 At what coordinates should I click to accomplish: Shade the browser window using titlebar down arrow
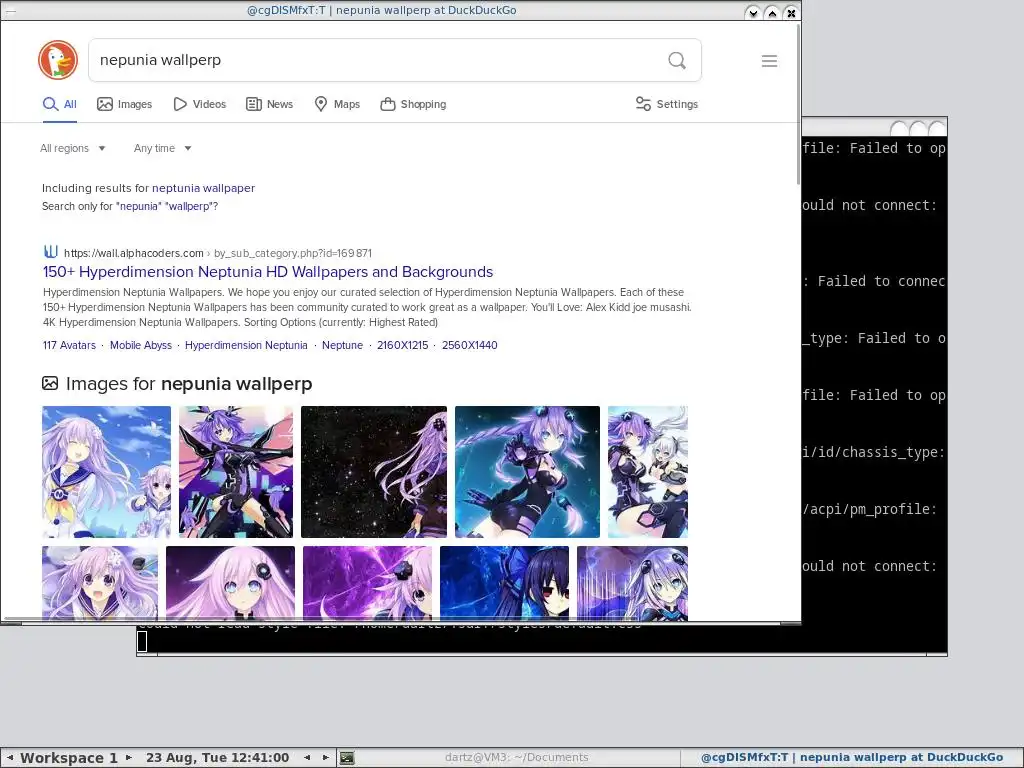click(753, 12)
